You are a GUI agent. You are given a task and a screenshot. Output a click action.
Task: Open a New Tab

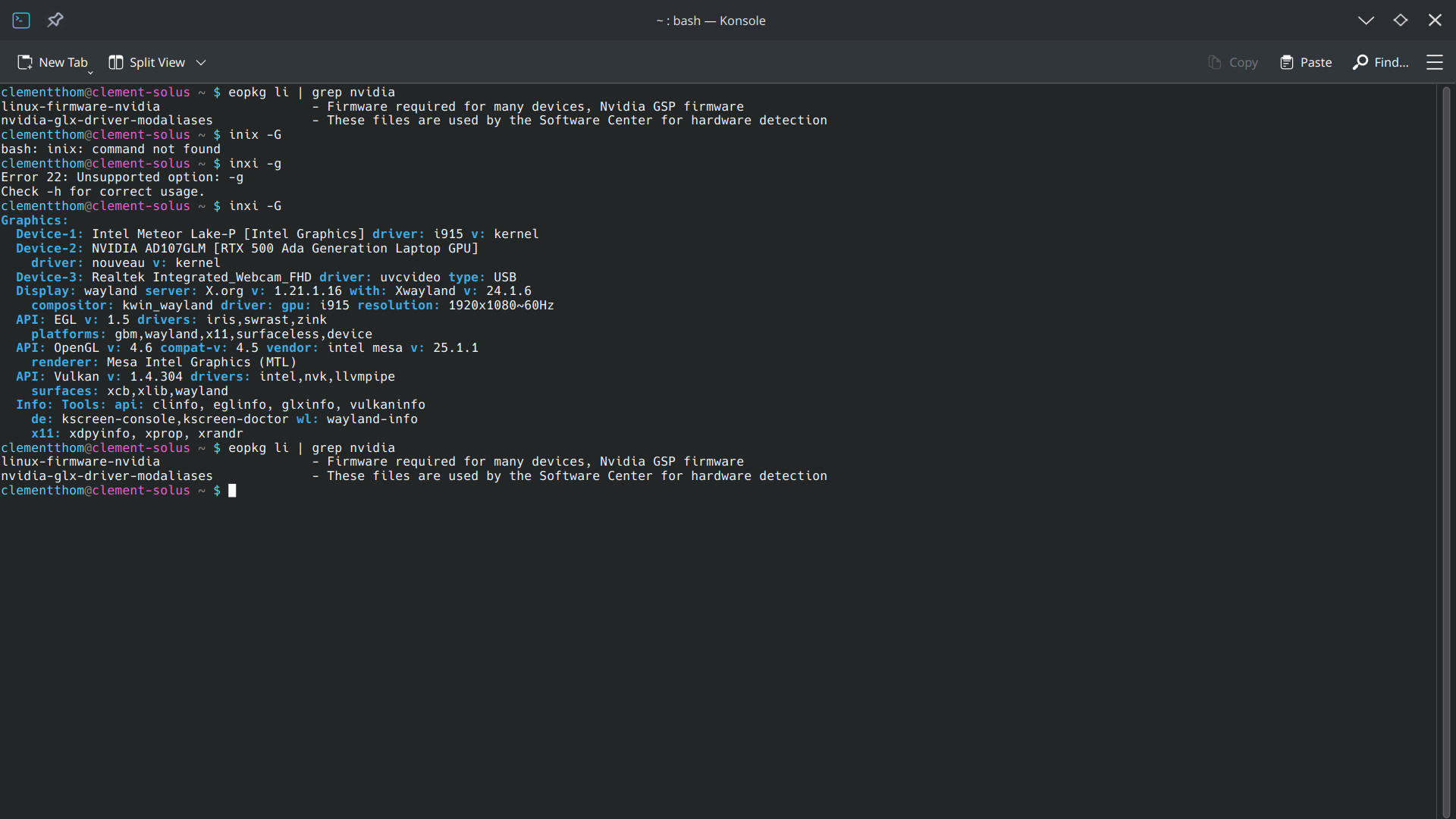coord(53,62)
